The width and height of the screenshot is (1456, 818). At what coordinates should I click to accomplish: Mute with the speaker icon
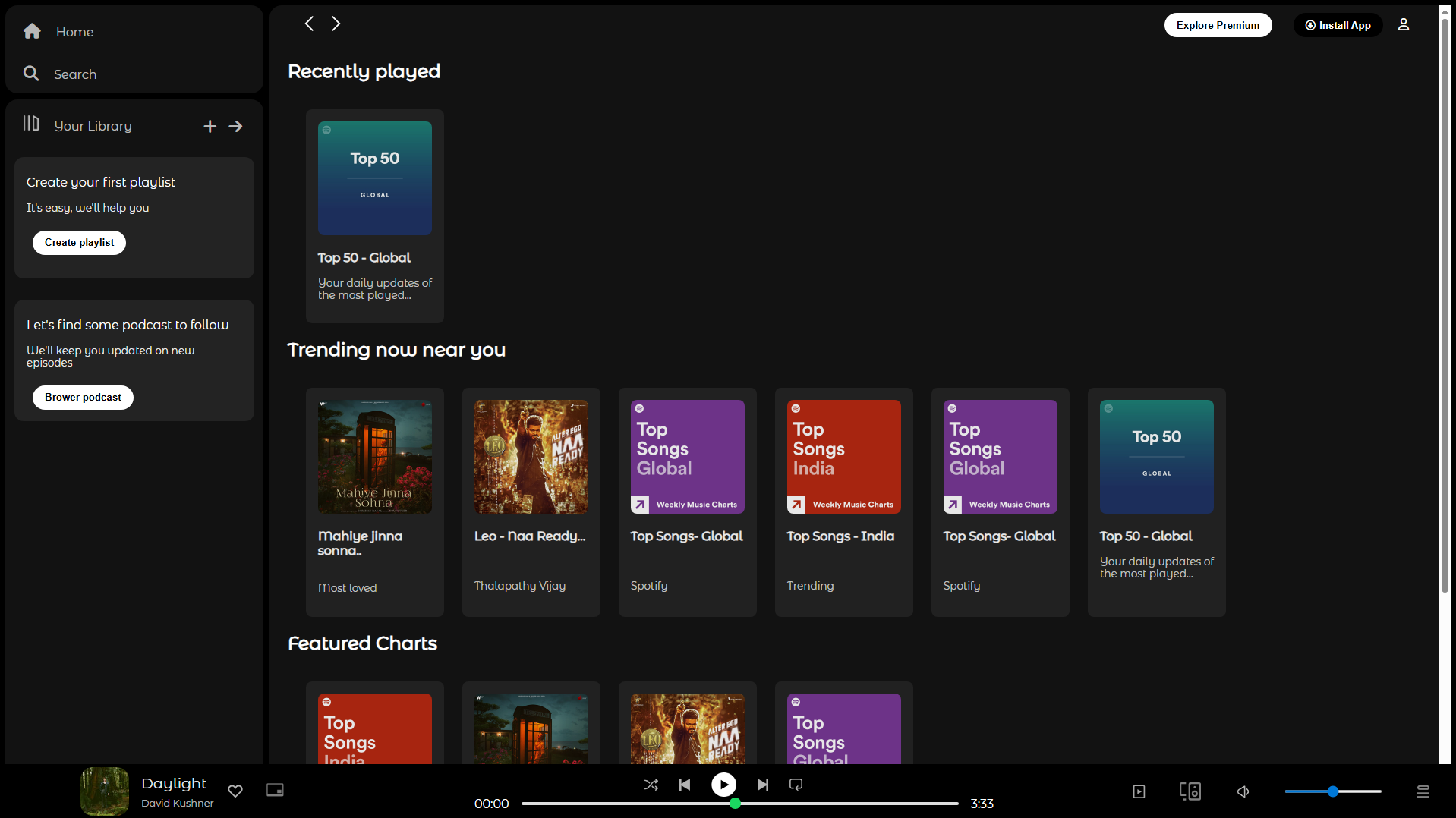click(x=1243, y=791)
